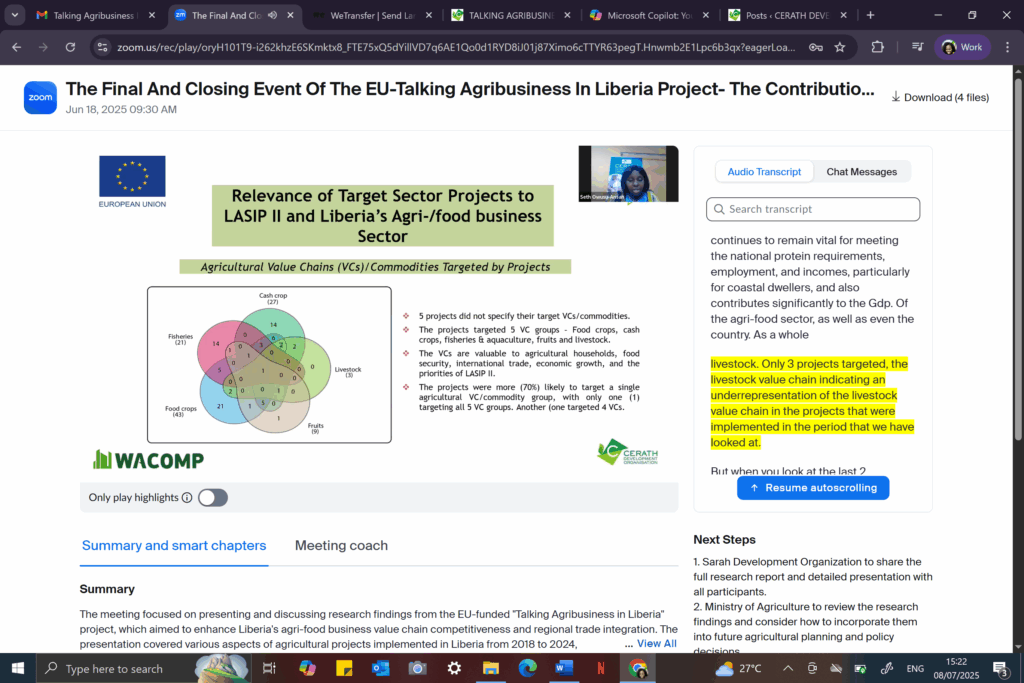Click the ENG language indicator
The height and width of the screenshot is (683, 1024).
click(x=915, y=668)
